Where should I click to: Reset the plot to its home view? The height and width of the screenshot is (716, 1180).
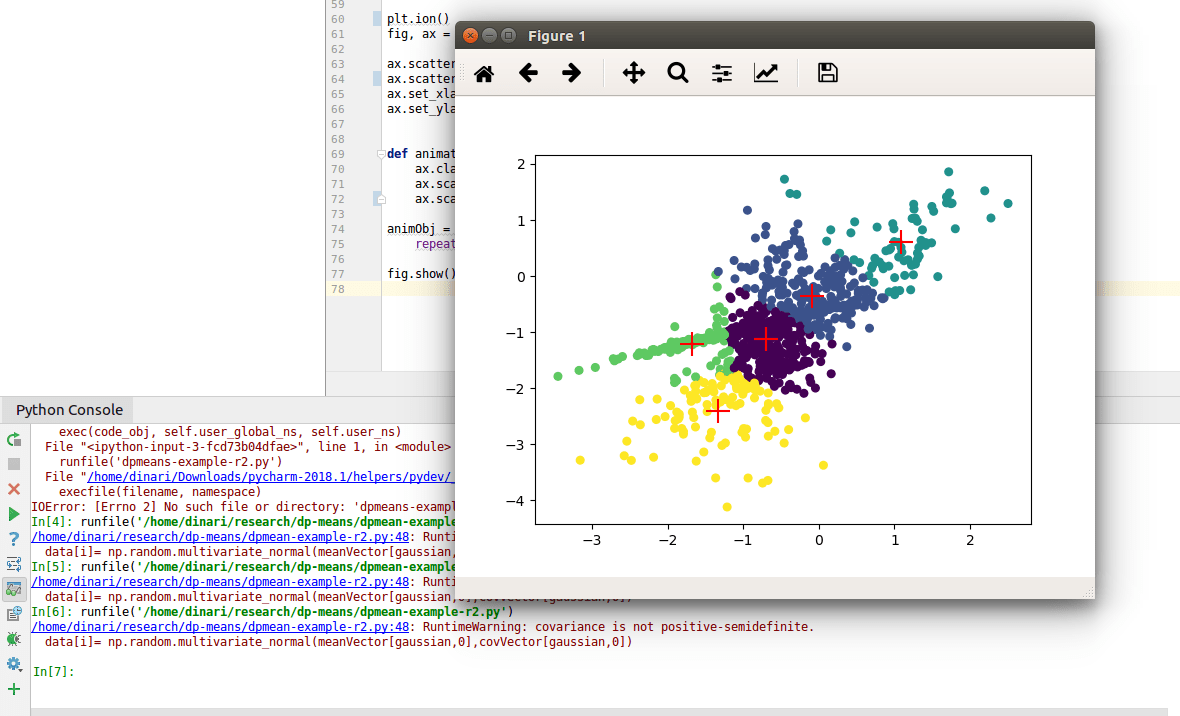coord(483,72)
